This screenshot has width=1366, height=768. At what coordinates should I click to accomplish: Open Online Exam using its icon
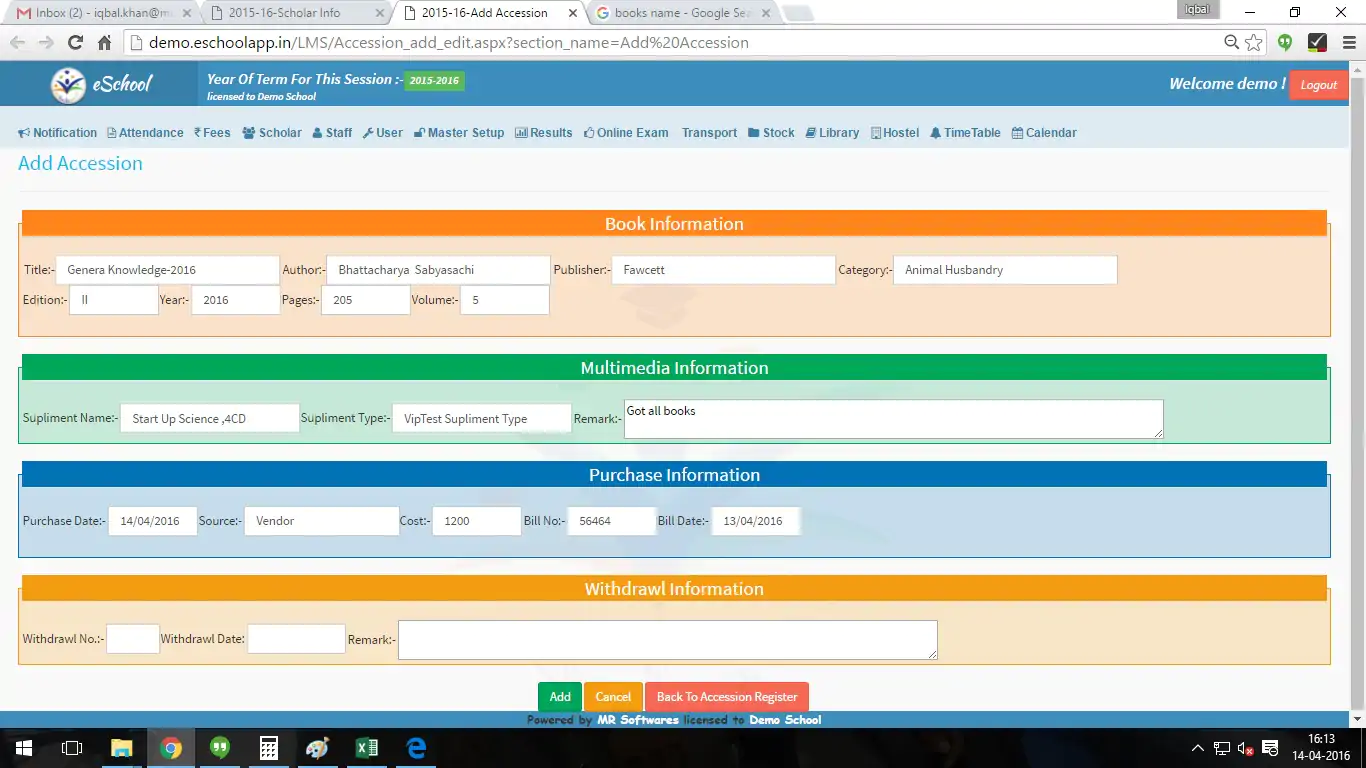[x=590, y=132]
